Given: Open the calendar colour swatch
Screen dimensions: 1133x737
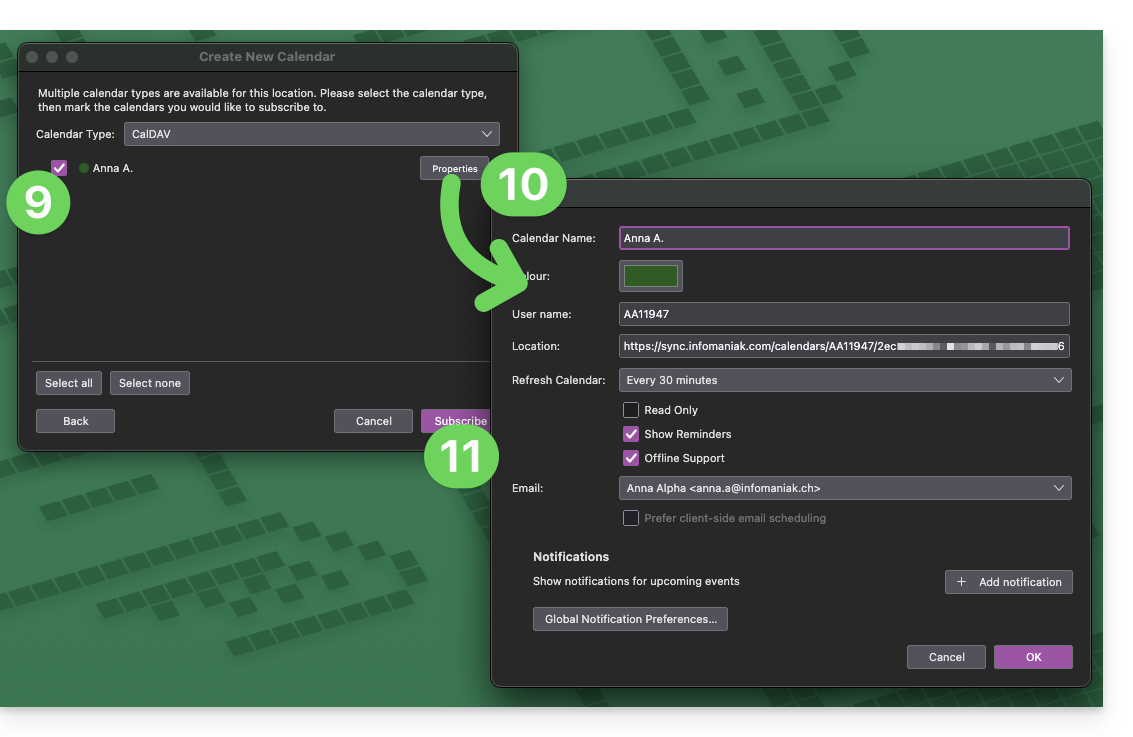Looking at the screenshot, I should pos(651,276).
